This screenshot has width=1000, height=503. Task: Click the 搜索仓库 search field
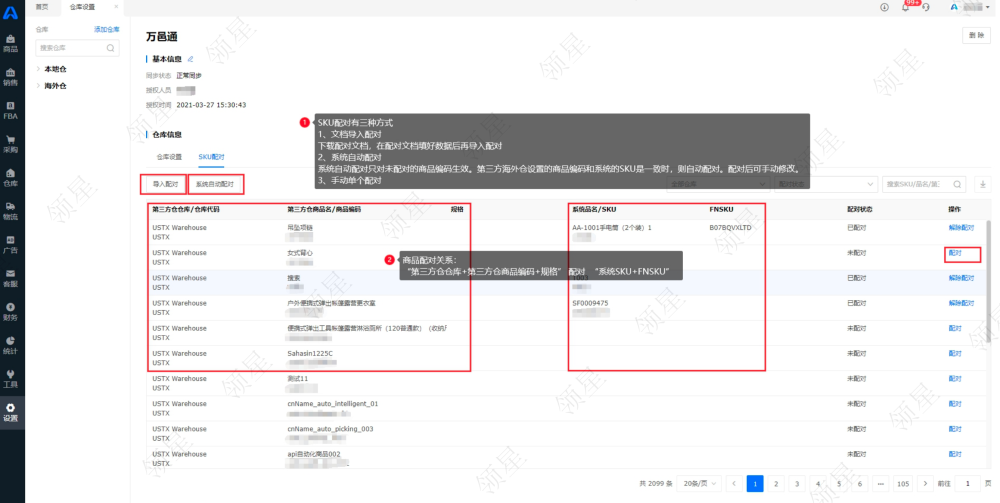coord(77,47)
